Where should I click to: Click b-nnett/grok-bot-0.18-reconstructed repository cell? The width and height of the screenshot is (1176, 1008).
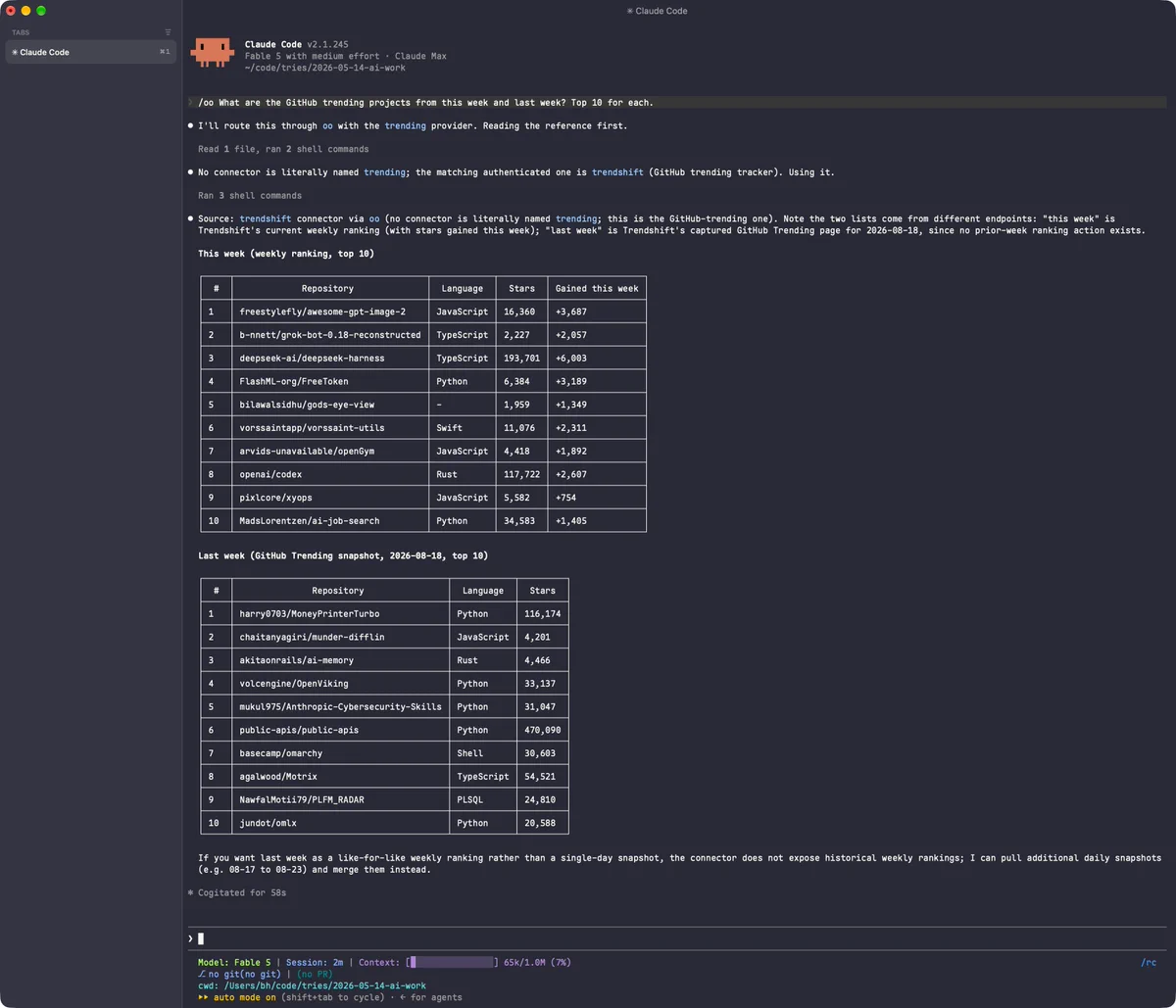click(x=330, y=335)
